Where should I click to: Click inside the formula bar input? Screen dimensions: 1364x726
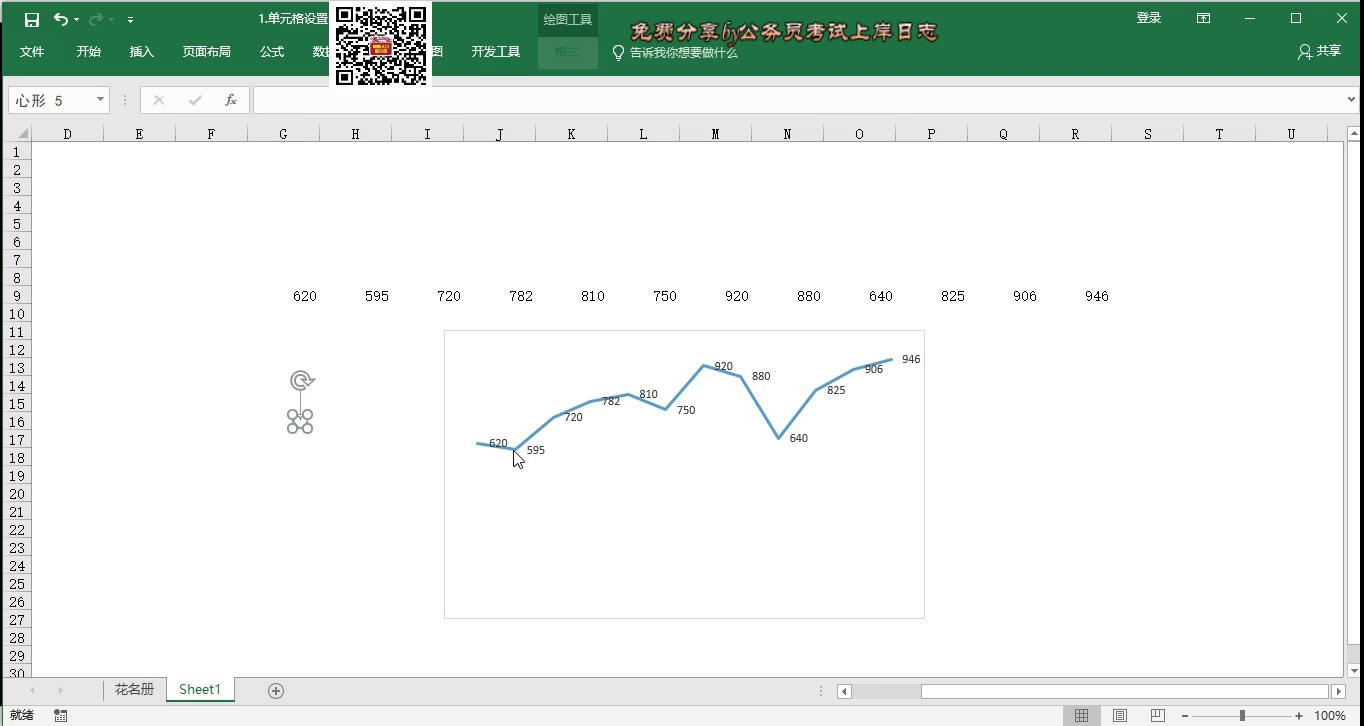tap(798, 100)
